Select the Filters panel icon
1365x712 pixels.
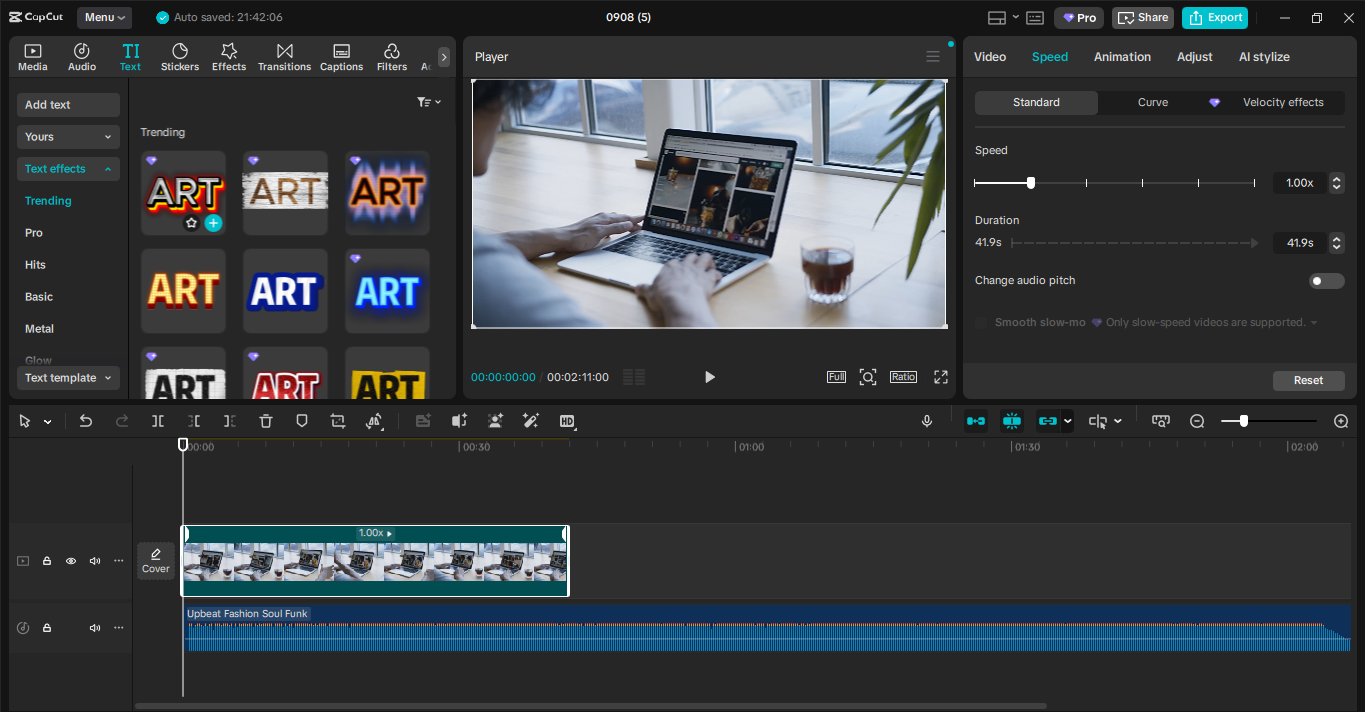pyautogui.click(x=391, y=56)
